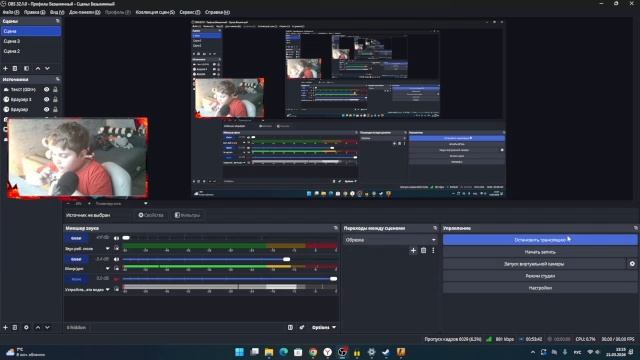The height and width of the screenshot is (360, 640).
Task: Pop out the Источники dock panel
Action: point(58,79)
